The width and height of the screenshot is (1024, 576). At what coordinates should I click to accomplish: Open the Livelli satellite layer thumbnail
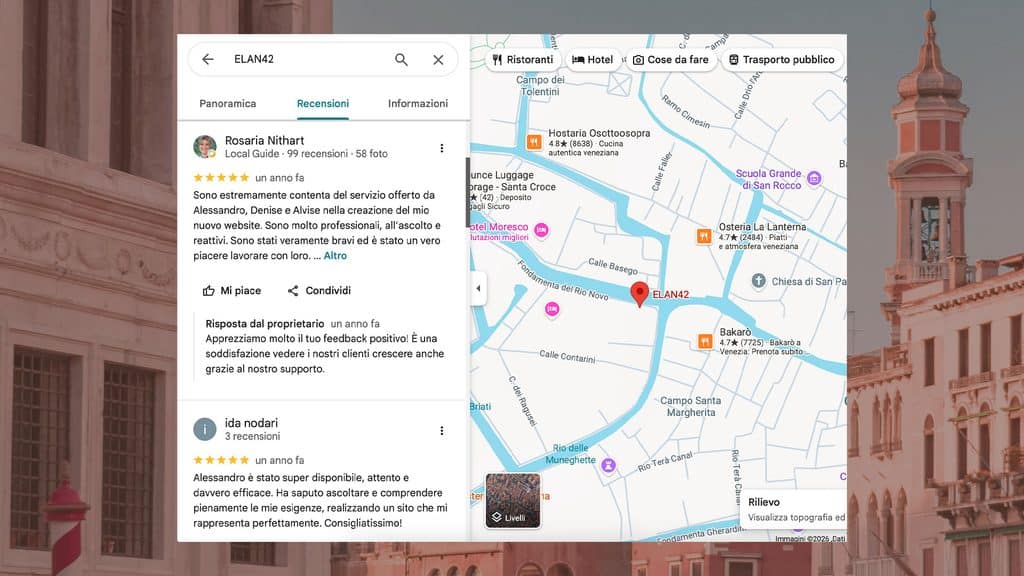pos(513,501)
